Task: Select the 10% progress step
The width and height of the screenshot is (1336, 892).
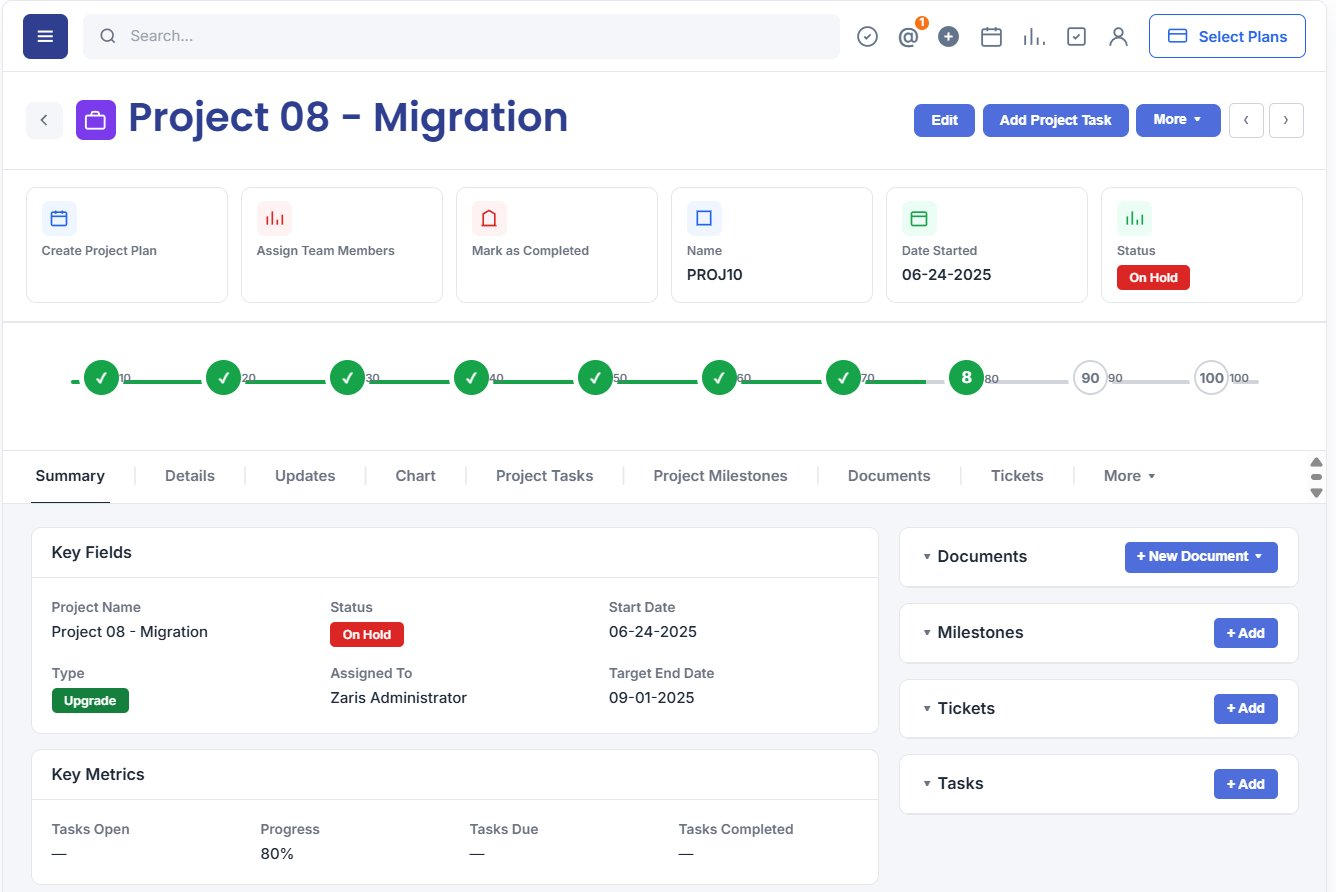Action: 100,378
